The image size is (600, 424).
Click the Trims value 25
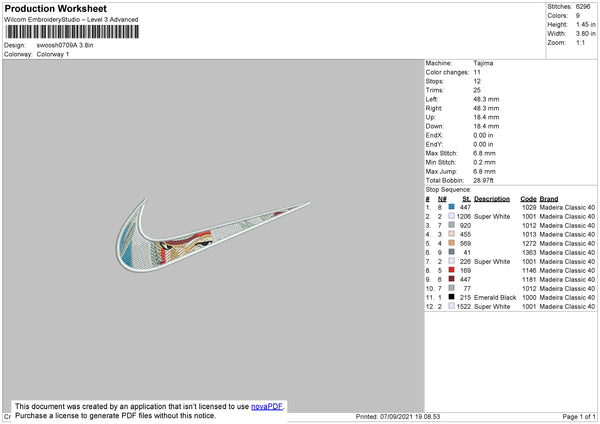[477, 90]
